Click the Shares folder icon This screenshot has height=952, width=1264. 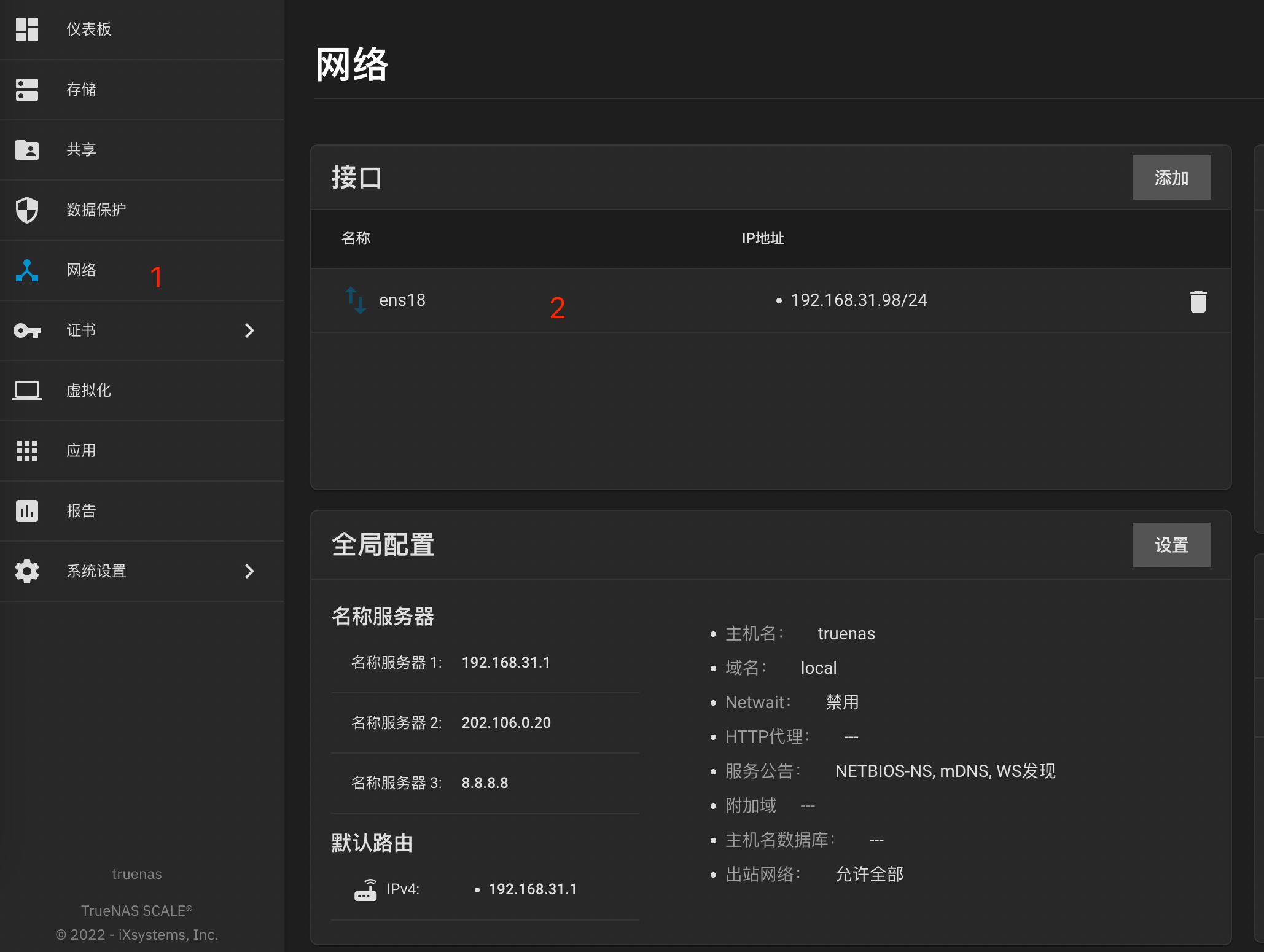pos(27,149)
